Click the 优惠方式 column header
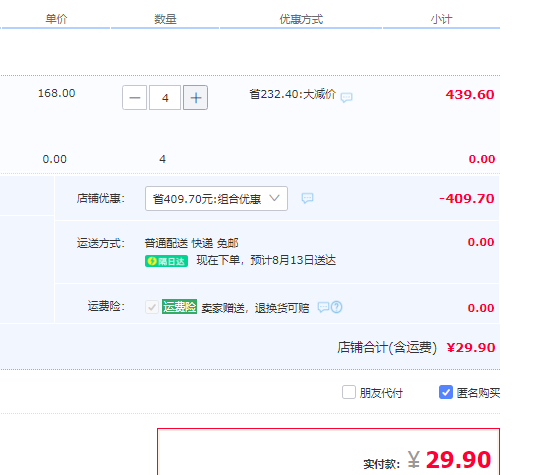535x475 pixels. click(x=301, y=19)
